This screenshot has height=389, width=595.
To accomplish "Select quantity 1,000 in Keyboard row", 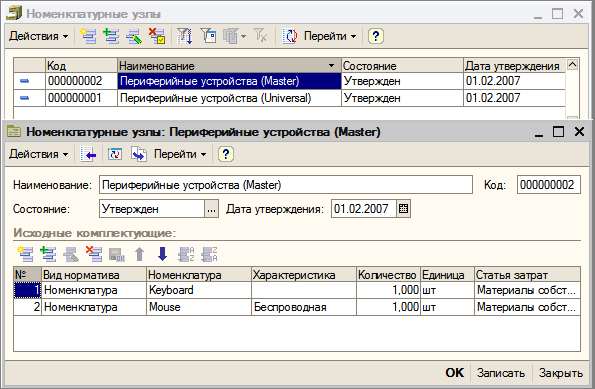I will tap(388, 290).
